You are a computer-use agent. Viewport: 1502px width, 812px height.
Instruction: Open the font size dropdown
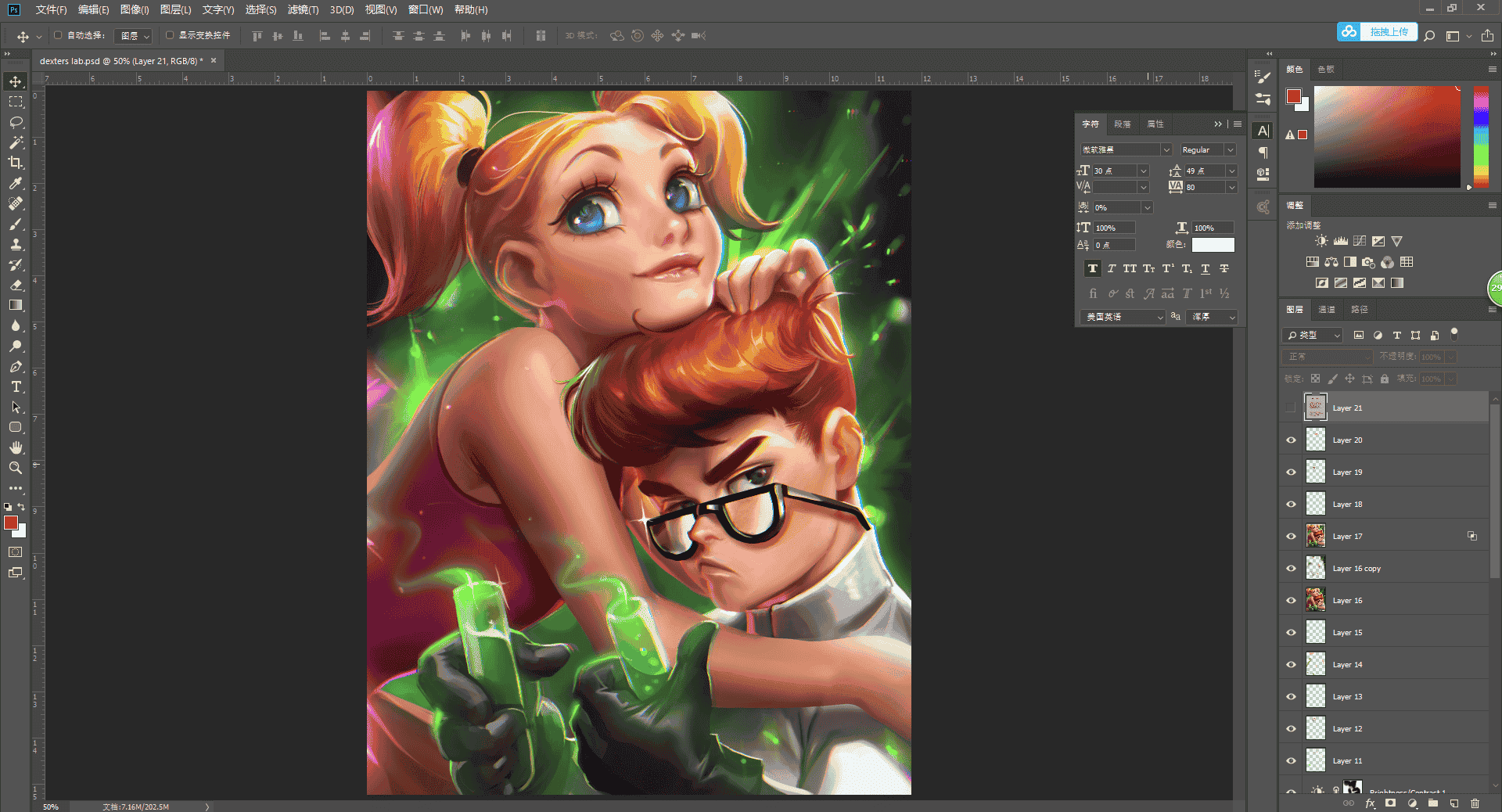1144,171
